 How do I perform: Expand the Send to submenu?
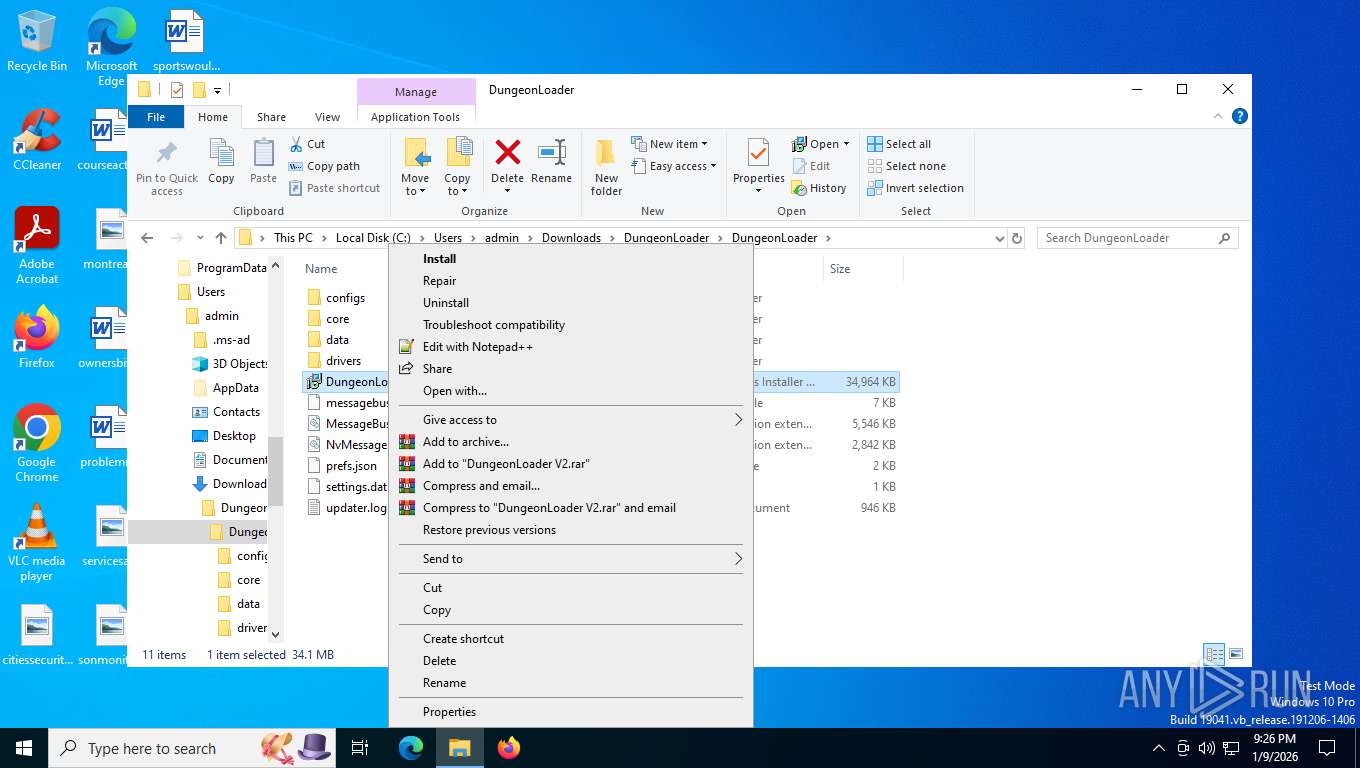pyautogui.click(x=570, y=559)
